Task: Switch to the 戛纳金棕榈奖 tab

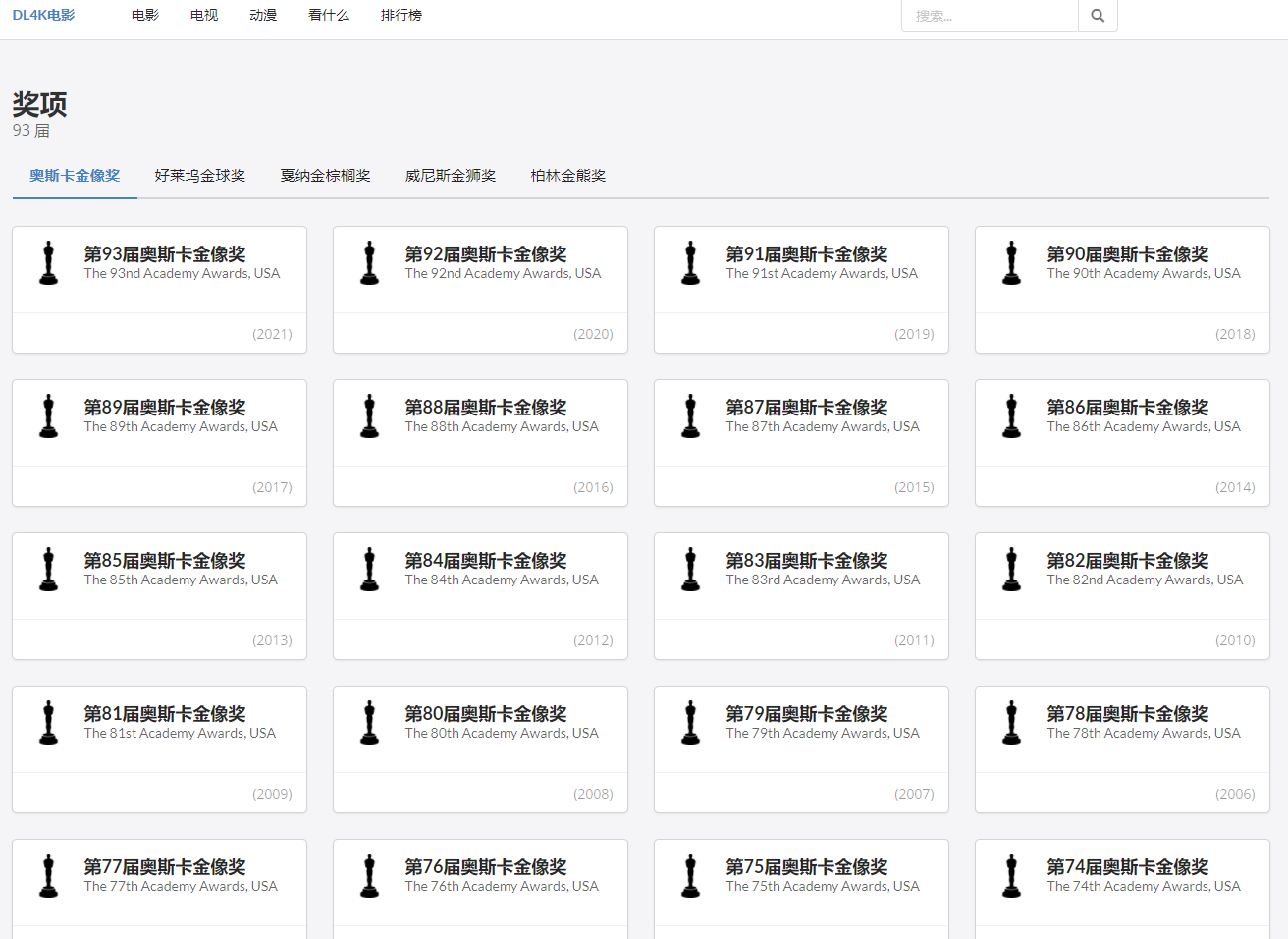Action: point(326,176)
